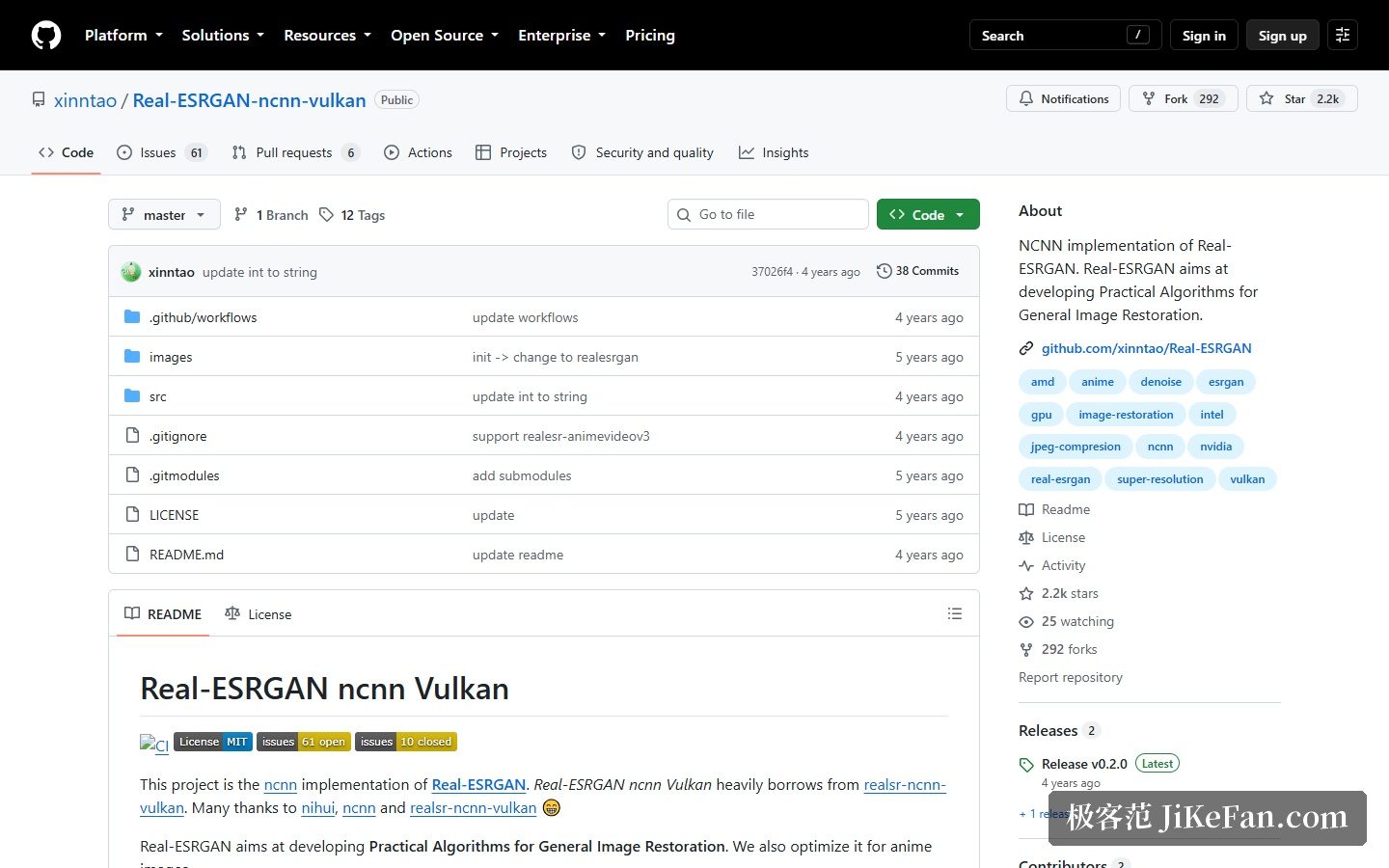Viewport: 1389px width, 868px height.
Task: Click the 38 Commits history link
Action: click(917, 271)
